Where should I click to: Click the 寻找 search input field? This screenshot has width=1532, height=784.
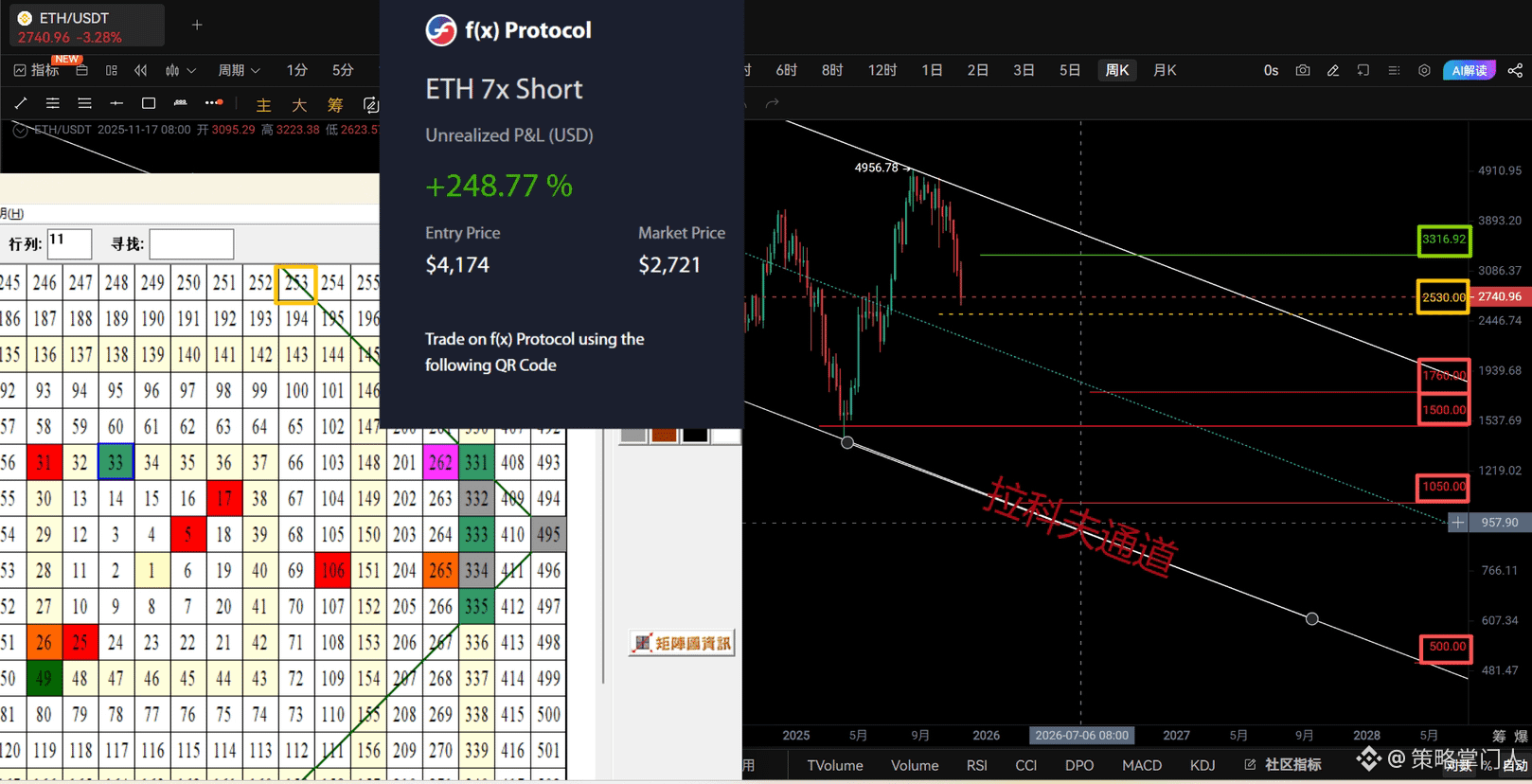[191, 243]
